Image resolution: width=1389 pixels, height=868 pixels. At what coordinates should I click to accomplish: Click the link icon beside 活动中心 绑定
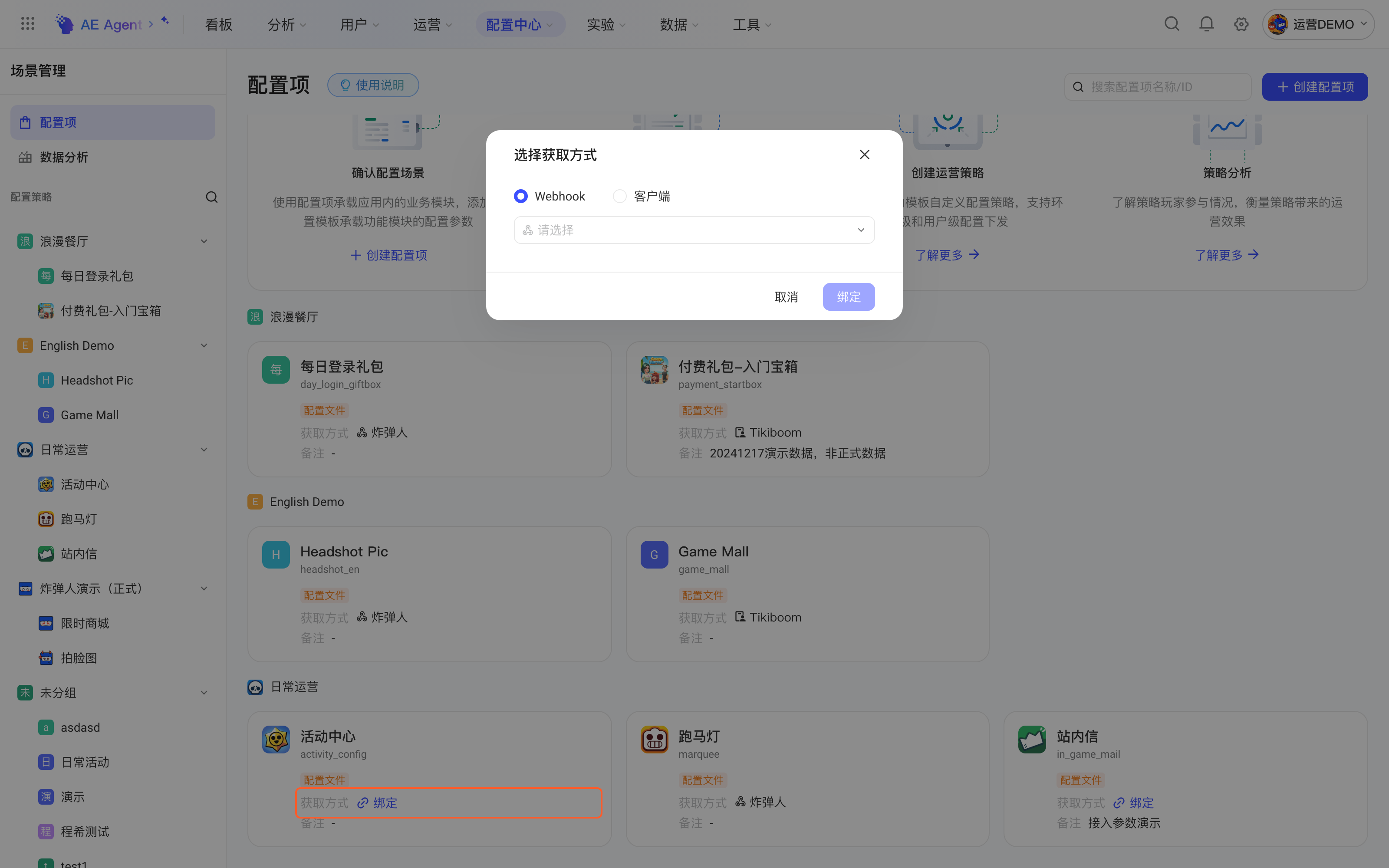pos(362,802)
